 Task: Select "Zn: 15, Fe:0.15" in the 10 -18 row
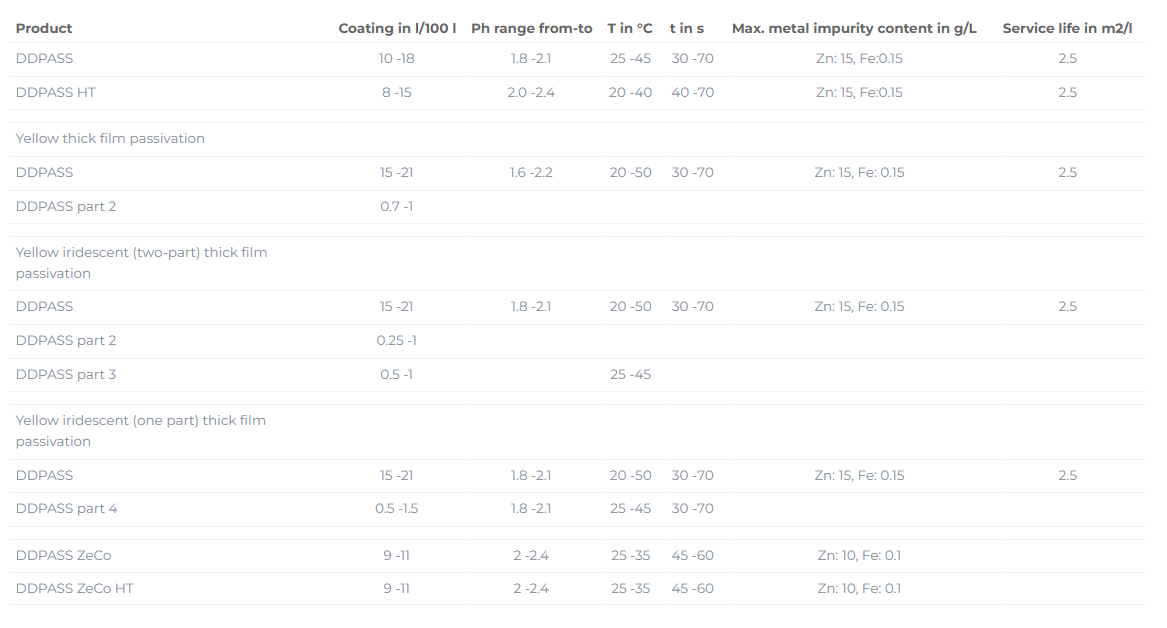click(859, 58)
